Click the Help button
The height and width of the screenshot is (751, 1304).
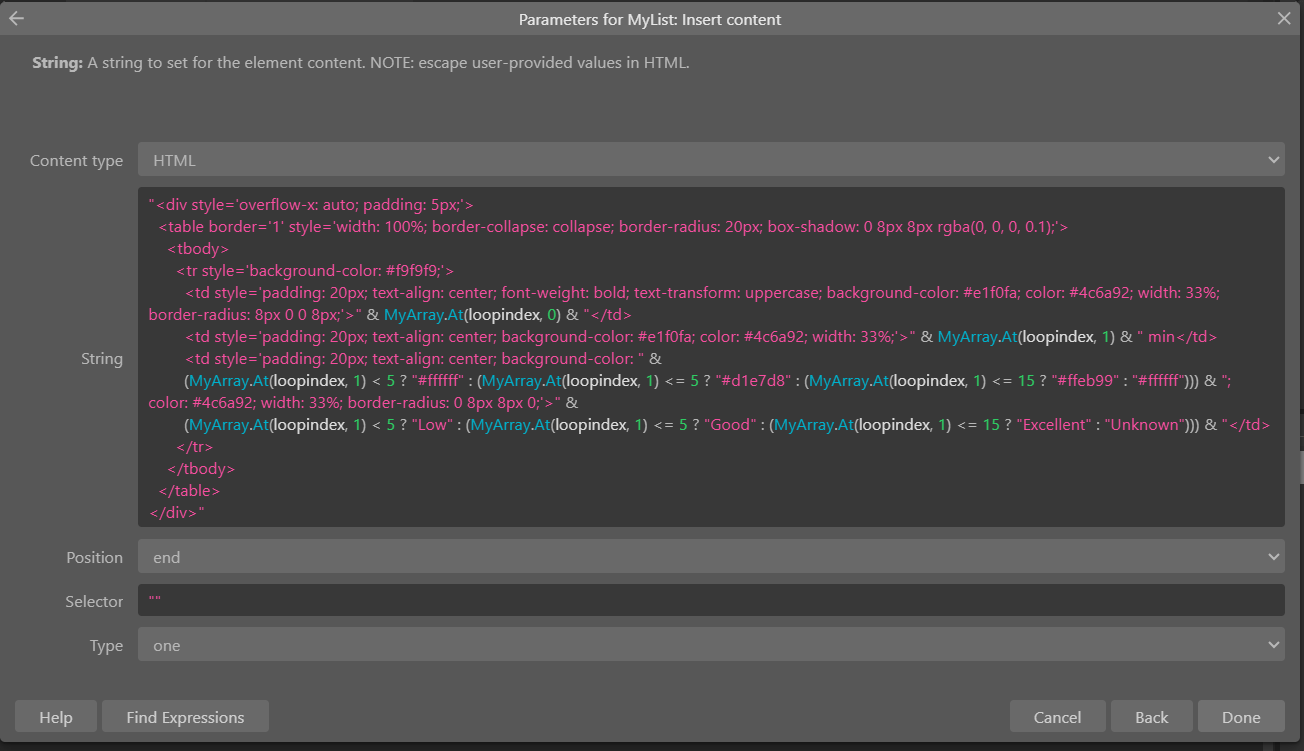click(56, 717)
